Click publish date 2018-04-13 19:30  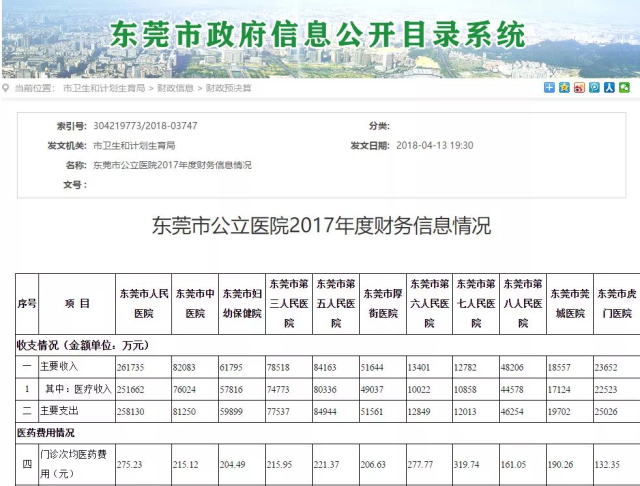pos(435,145)
